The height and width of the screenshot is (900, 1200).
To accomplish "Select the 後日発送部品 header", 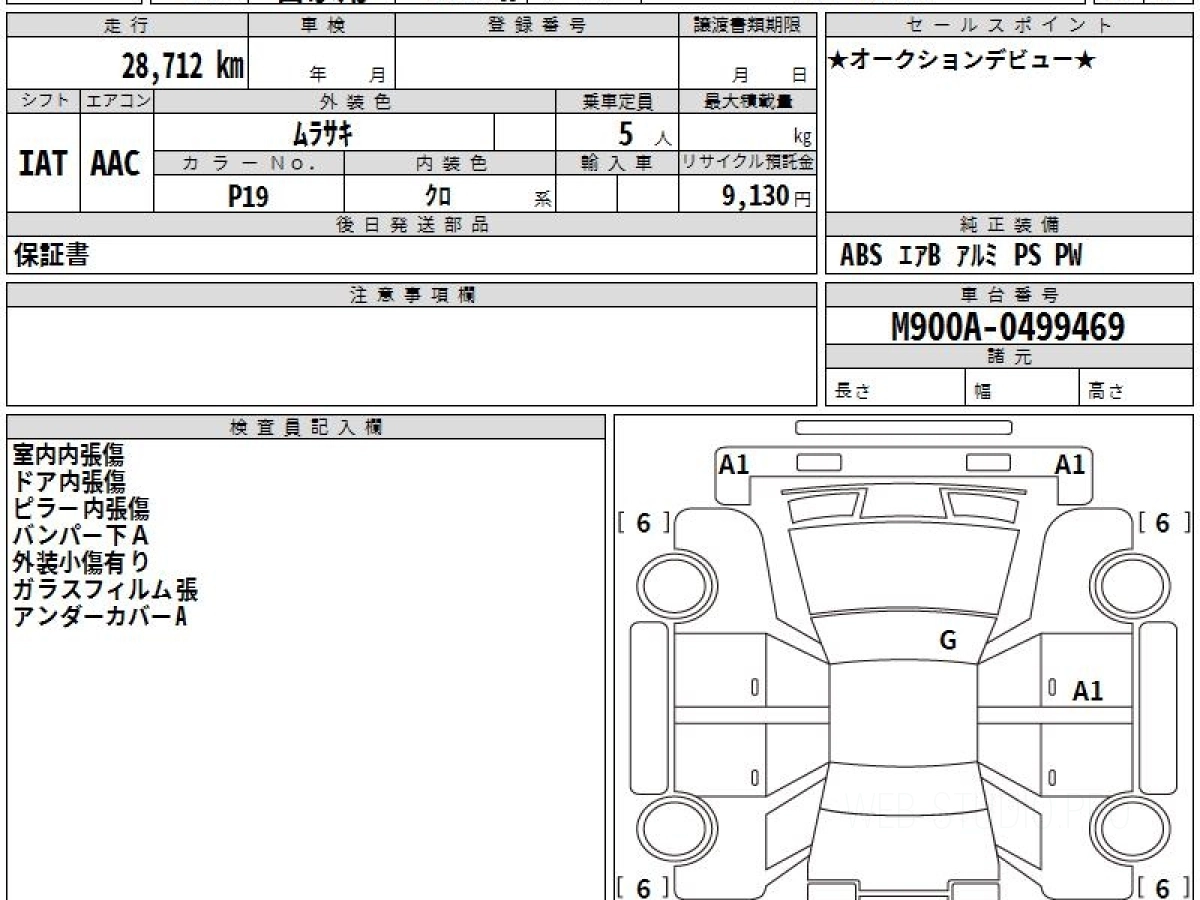I will 412,225.
